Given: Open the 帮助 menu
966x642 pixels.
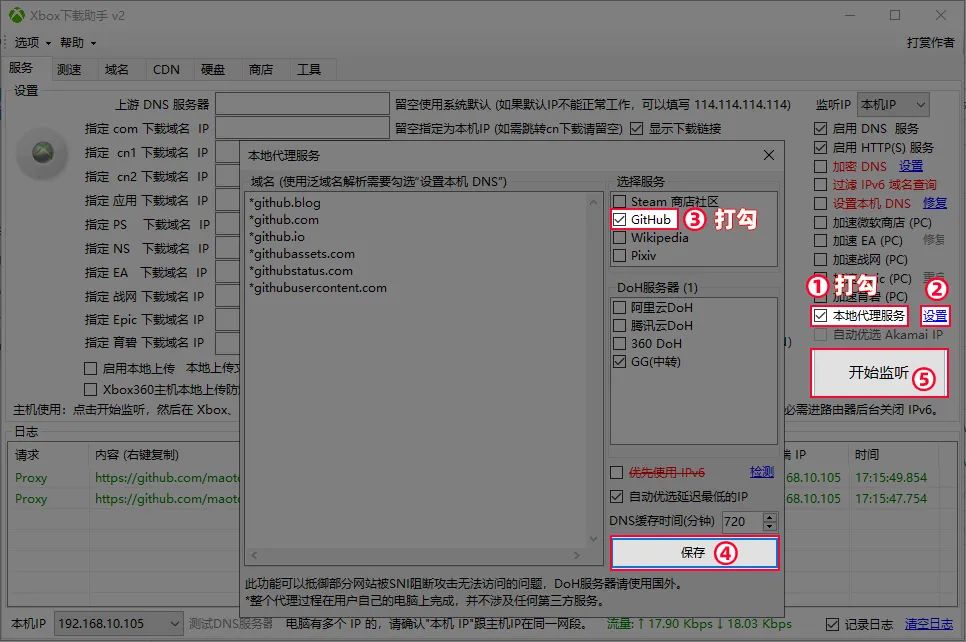Looking at the screenshot, I should 77,43.
